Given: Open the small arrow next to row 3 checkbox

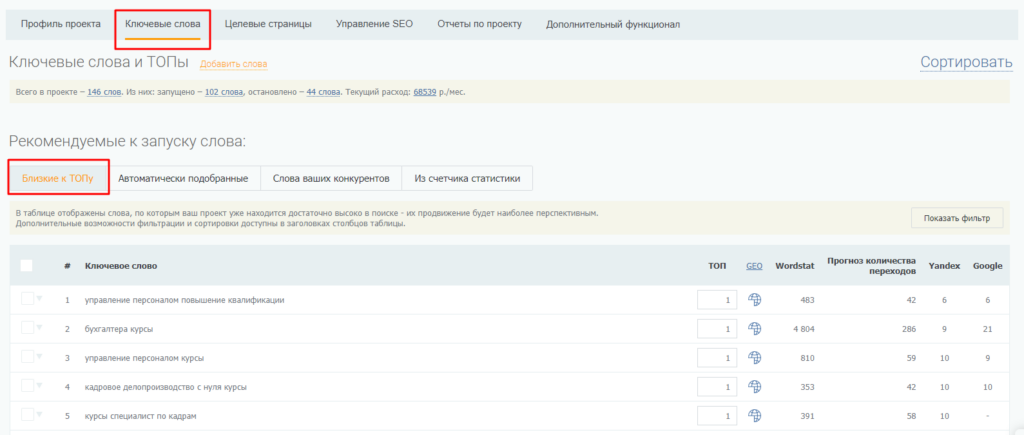Looking at the screenshot, I should [x=41, y=357].
